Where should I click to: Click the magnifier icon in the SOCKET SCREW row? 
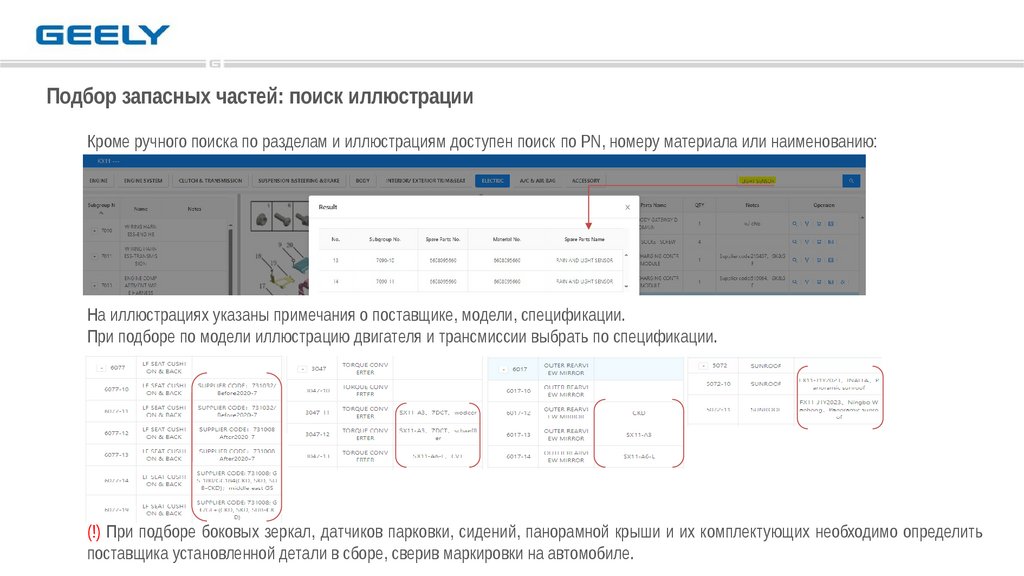795,242
